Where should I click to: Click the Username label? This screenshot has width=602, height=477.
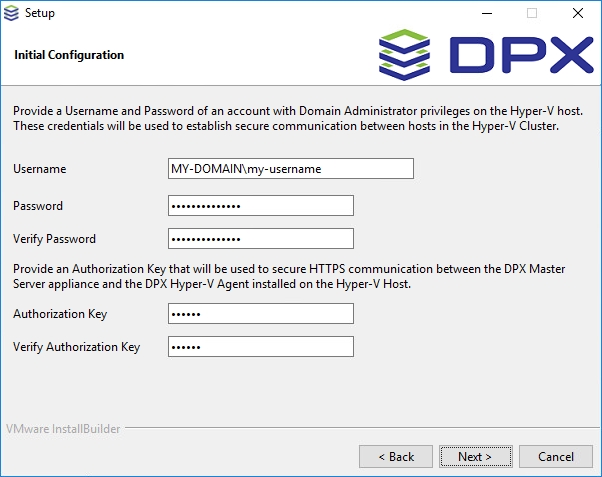[39, 169]
